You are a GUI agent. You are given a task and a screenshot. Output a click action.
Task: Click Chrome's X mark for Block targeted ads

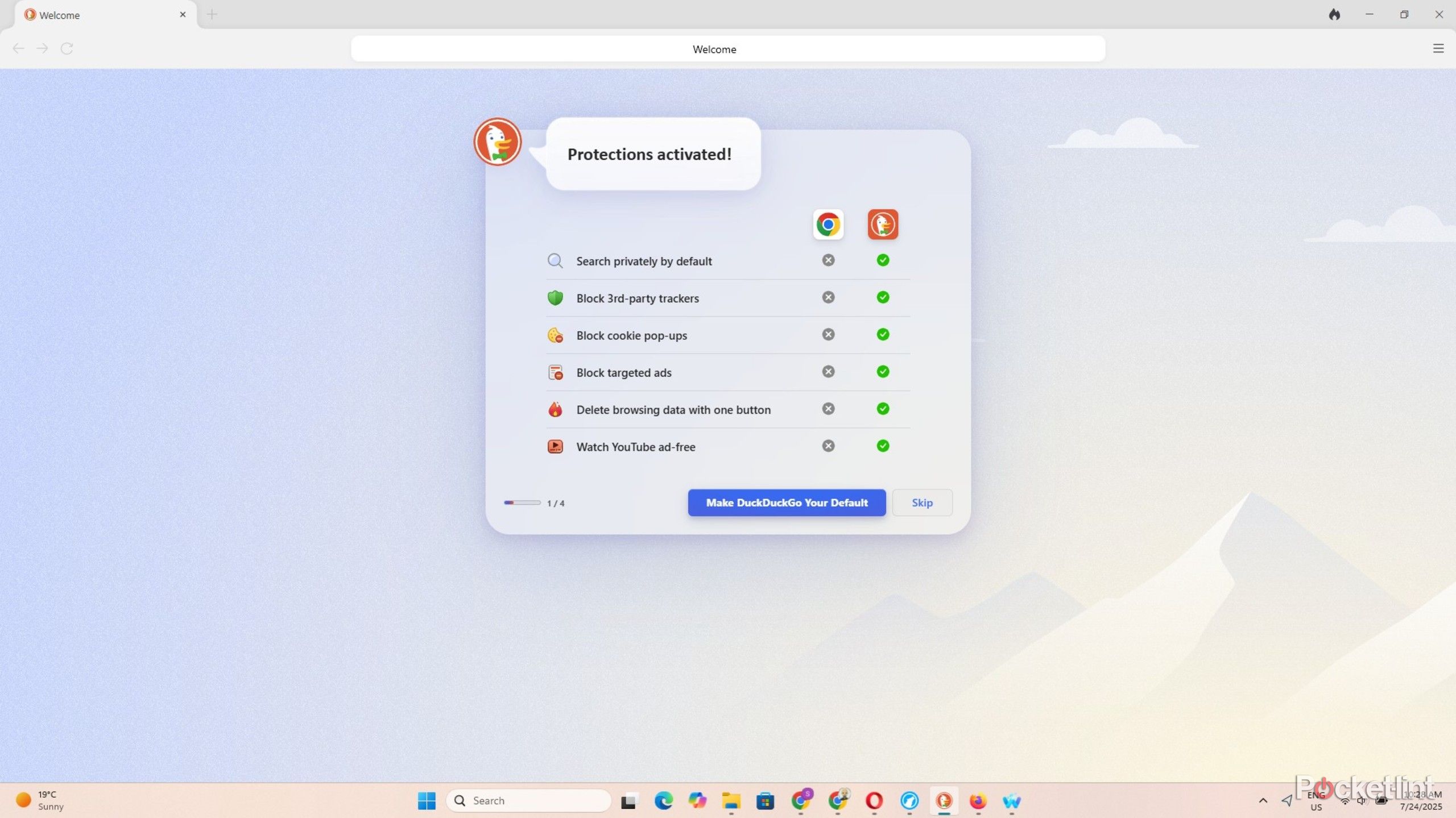(x=828, y=372)
